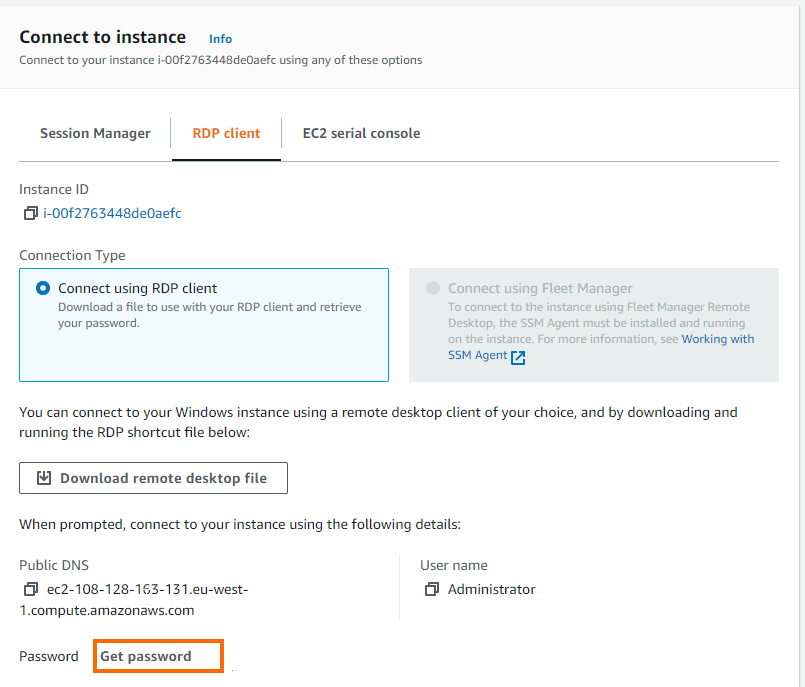Click the Password label
Screen dimensions: 805x687
click(49, 656)
